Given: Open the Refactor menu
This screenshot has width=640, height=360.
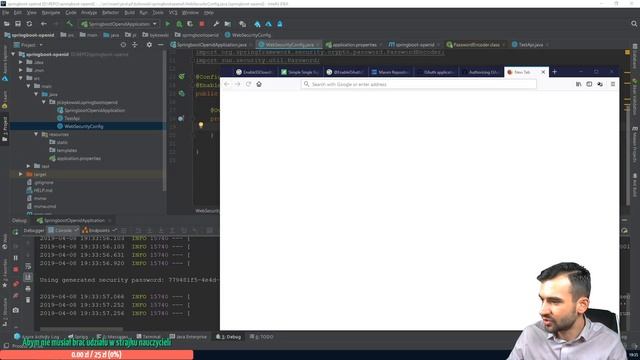Looking at the screenshot, I should pyautogui.click(x=110, y=13).
